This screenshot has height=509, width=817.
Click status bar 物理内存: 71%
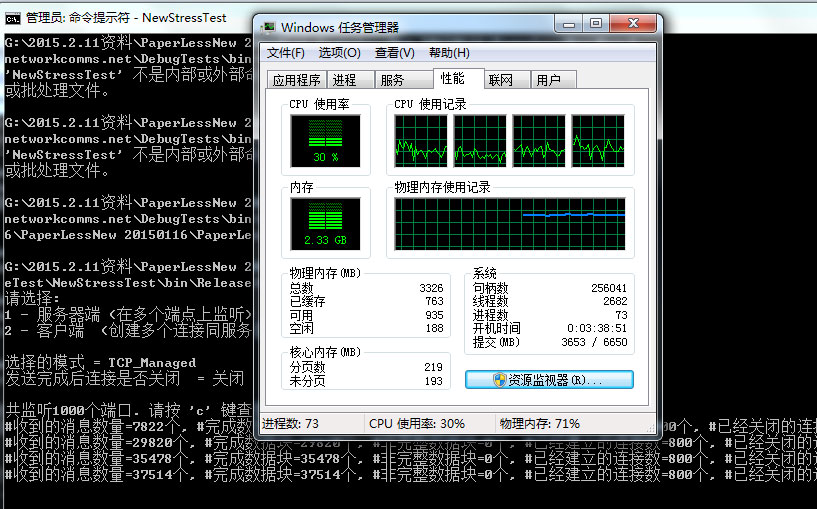(540, 424)
